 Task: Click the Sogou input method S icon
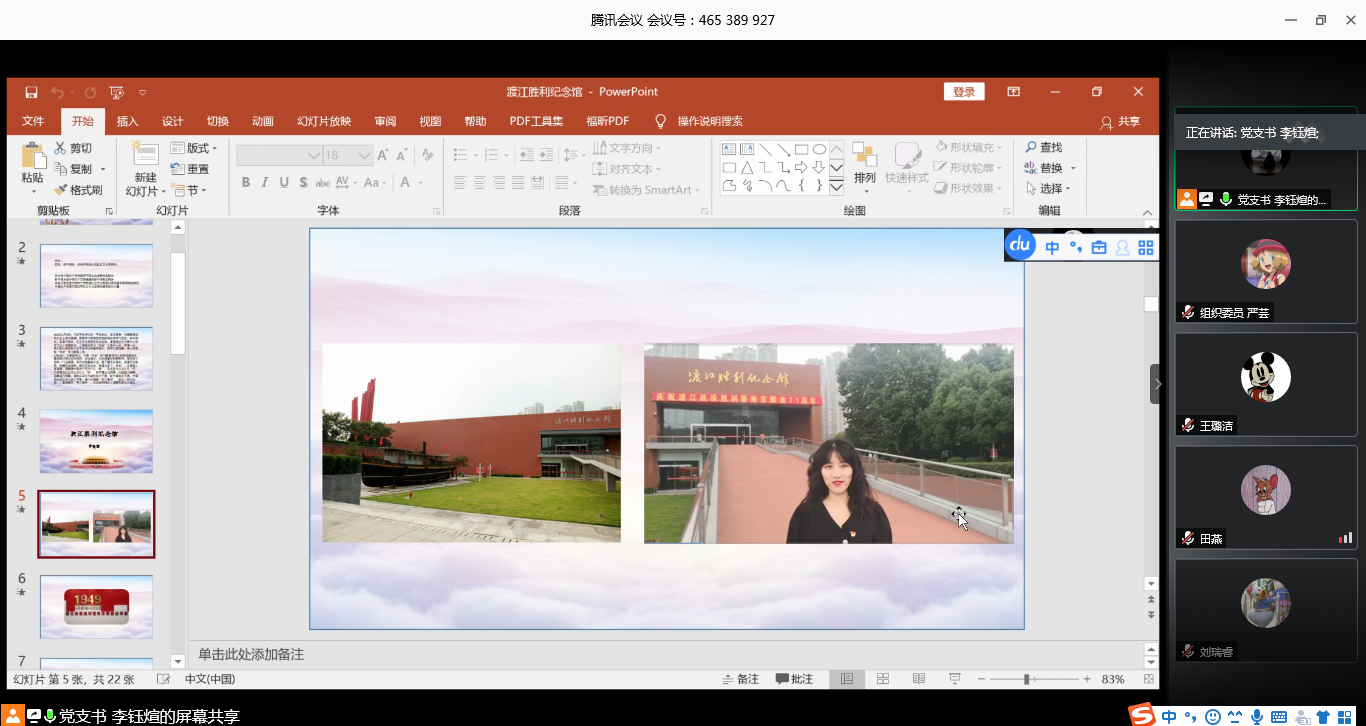(x=1142, y=715)
